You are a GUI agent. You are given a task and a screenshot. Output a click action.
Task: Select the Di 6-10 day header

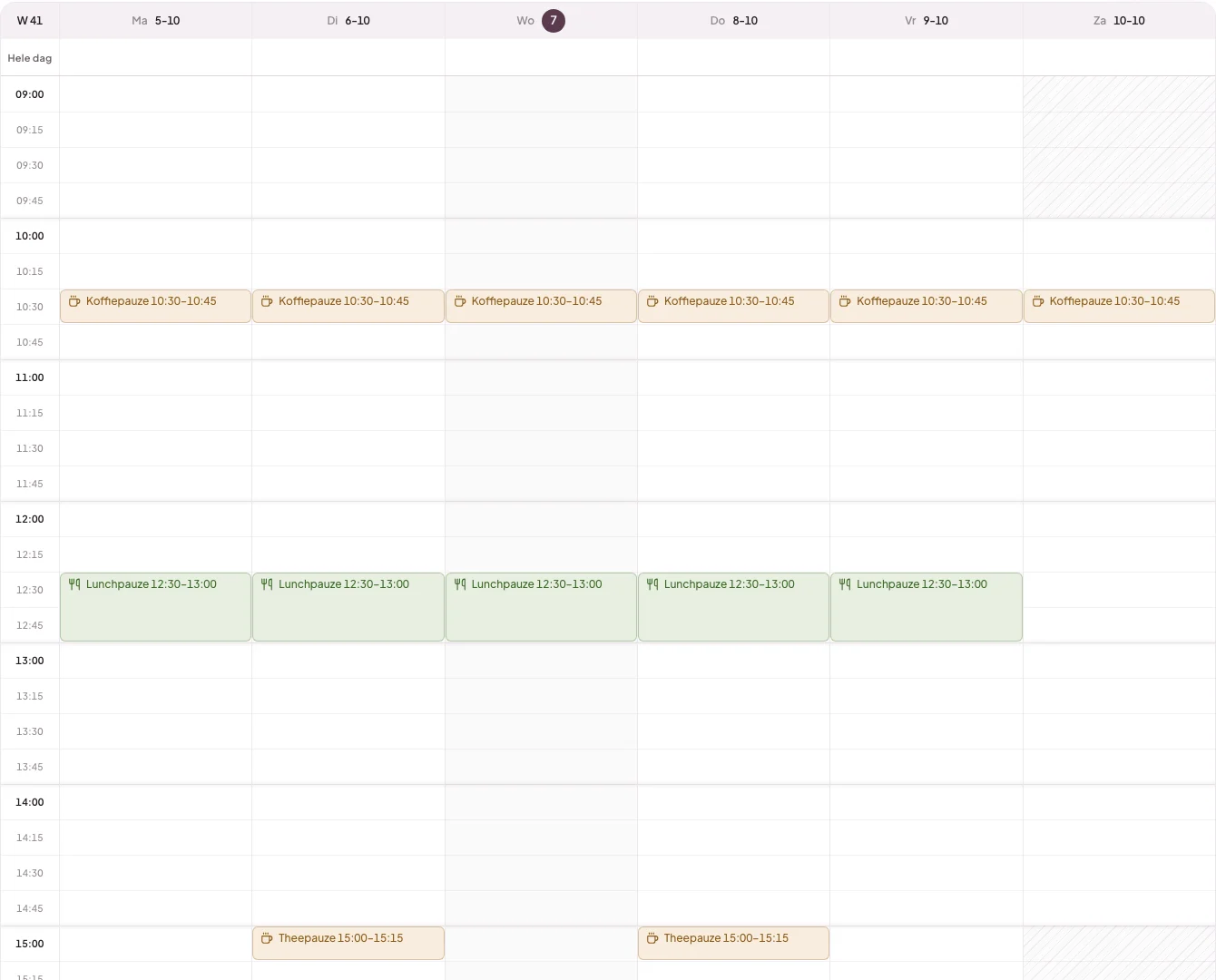348,20
